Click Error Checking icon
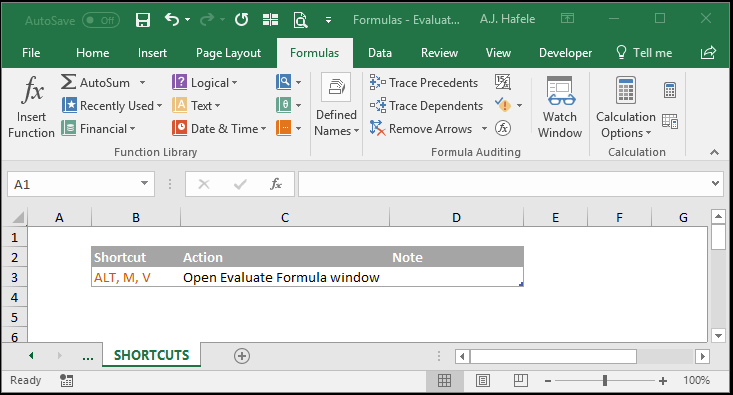Viewport: 733px width, 395px height. pyautogui.click(x=503, y=105)
